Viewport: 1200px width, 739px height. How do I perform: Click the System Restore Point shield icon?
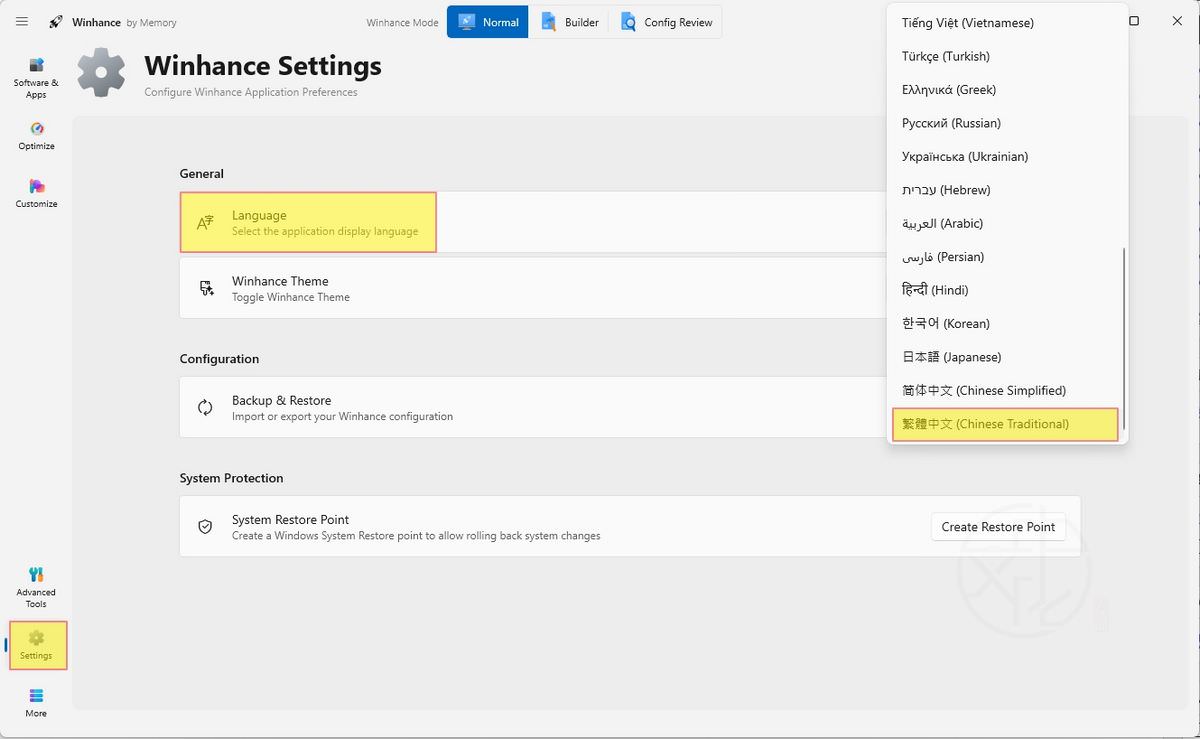point(205,526)
